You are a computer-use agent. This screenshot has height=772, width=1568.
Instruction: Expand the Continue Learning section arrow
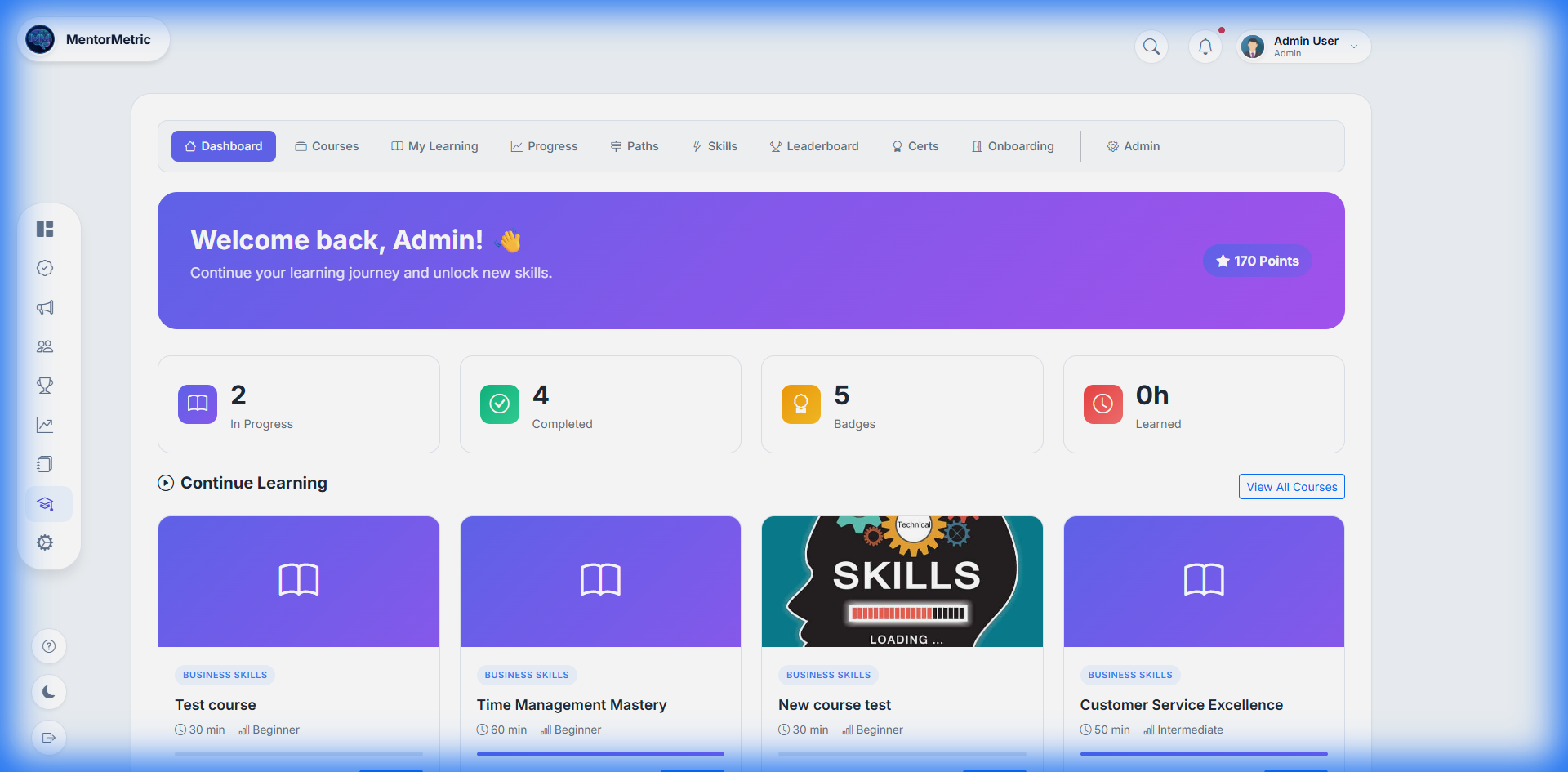(165, 483)
